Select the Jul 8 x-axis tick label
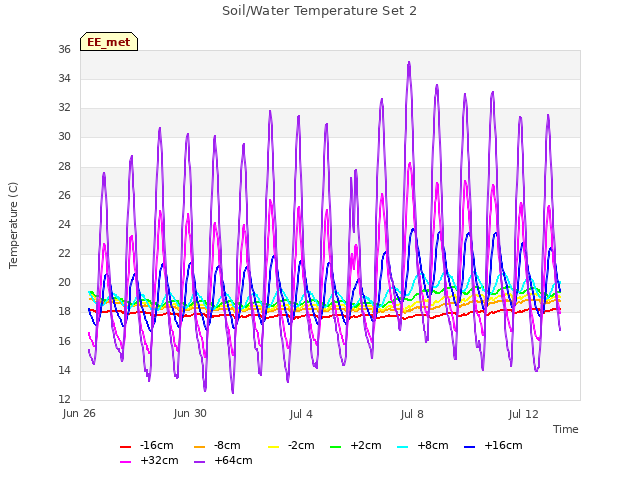The image size is (640, 480). (x=412, y=414)
